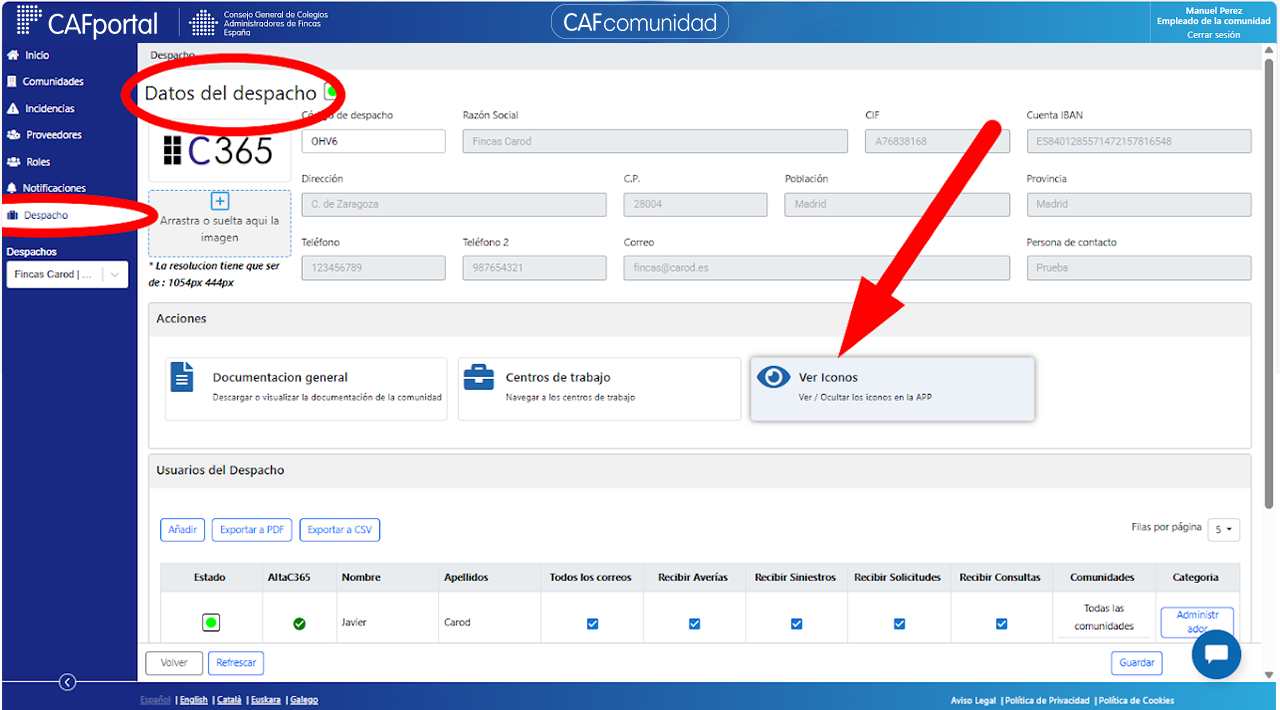Collapse sidebar with the arrow icon
The height and width of the screenshot is (710, 1280).
67,682
